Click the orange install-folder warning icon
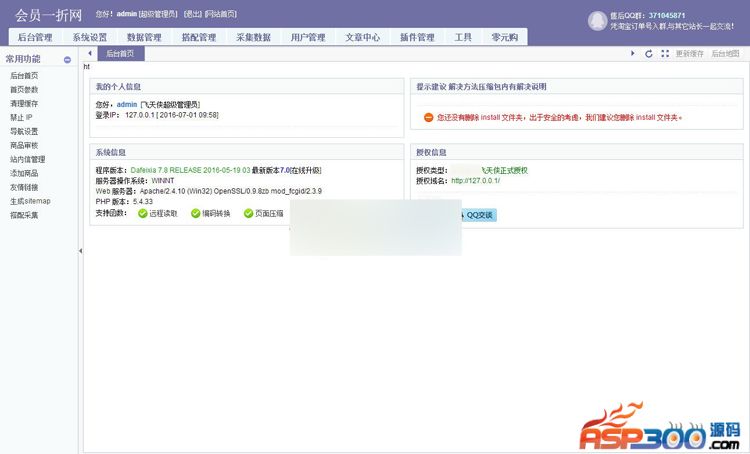 tap(428, 117)
